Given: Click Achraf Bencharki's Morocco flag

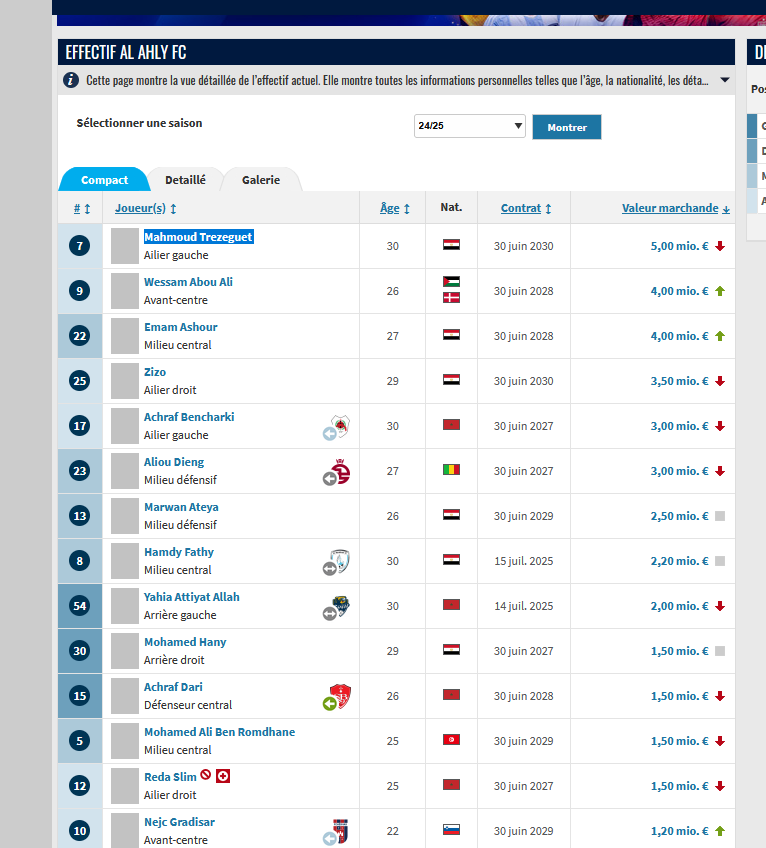Looking at the screenshot, I should [451, 425].
